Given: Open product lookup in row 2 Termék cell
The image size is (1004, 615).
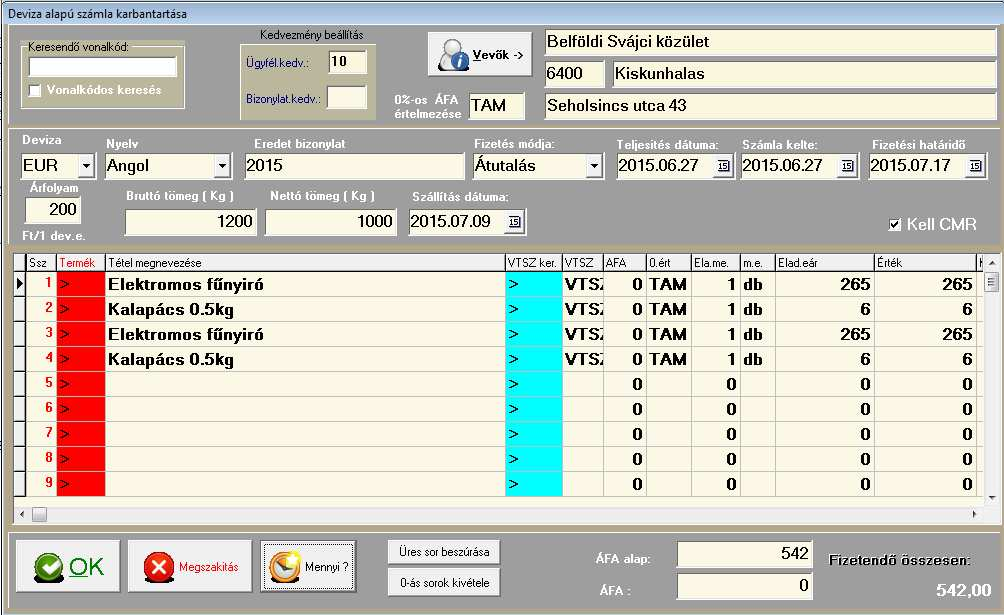Looking at the screenshot, I should click(81, 309).
